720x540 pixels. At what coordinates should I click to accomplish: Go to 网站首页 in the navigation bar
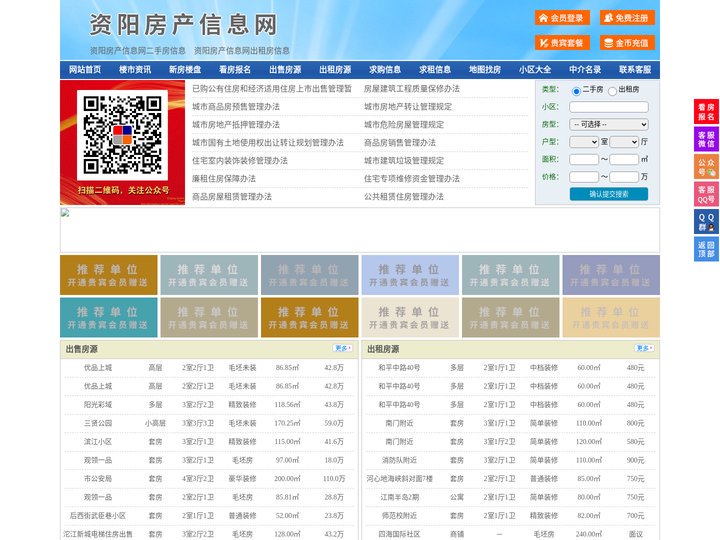coord(85,70)
